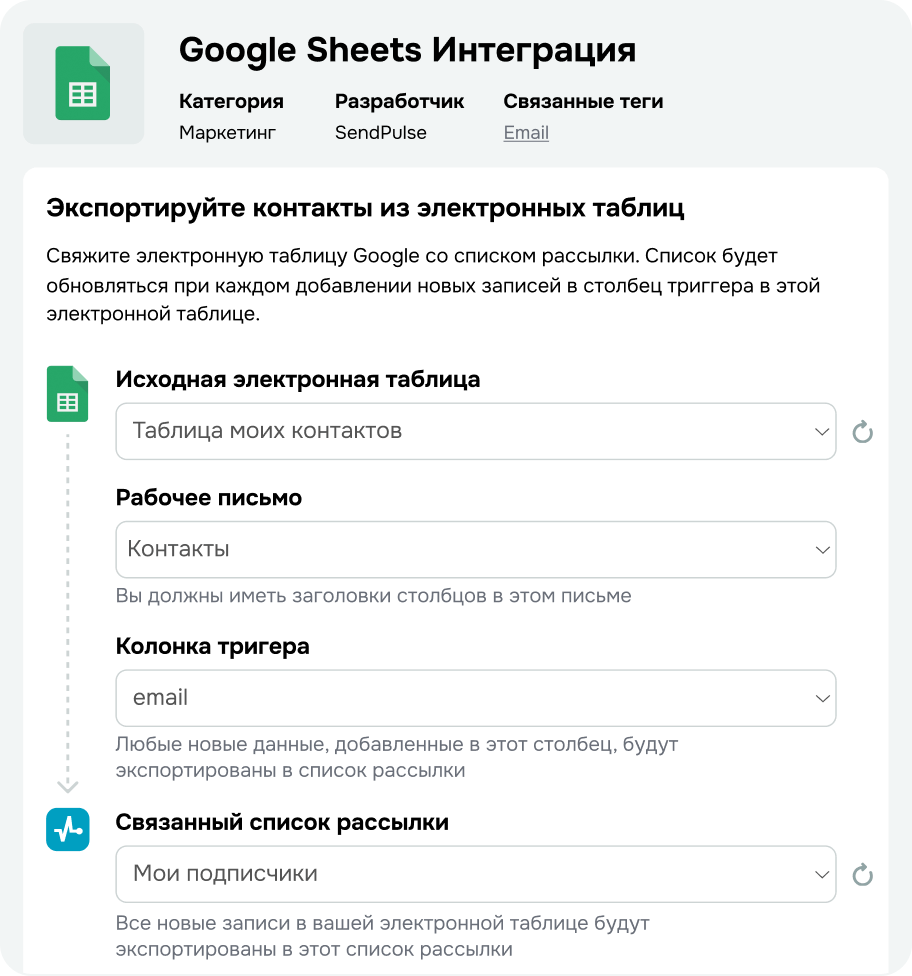Click the large Google Sheets logo thumbnail
Screen dimensions: 912x976
(83, 83)
